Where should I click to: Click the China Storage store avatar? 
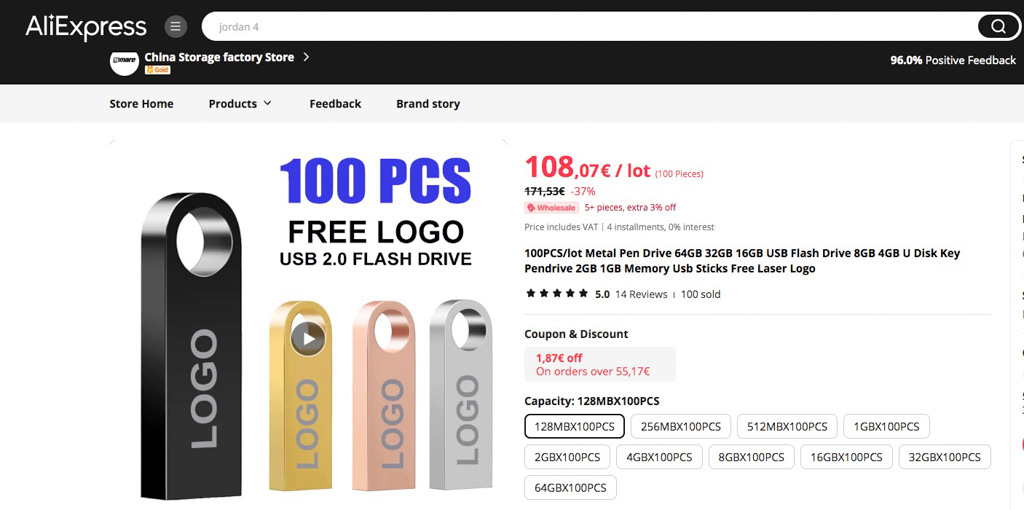click(x=124, y=63)
